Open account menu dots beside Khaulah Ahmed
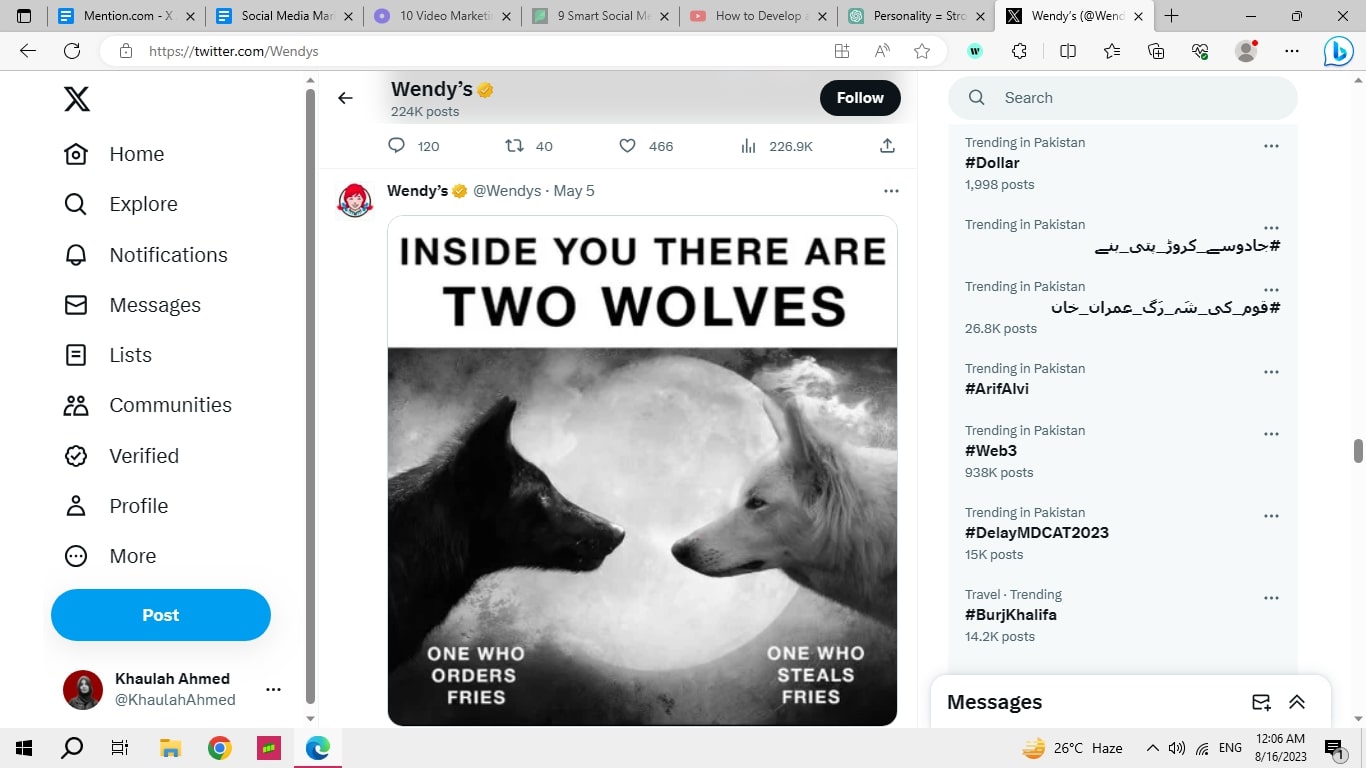Viewport: 1366px width, 768px height. tap(273, 689)
